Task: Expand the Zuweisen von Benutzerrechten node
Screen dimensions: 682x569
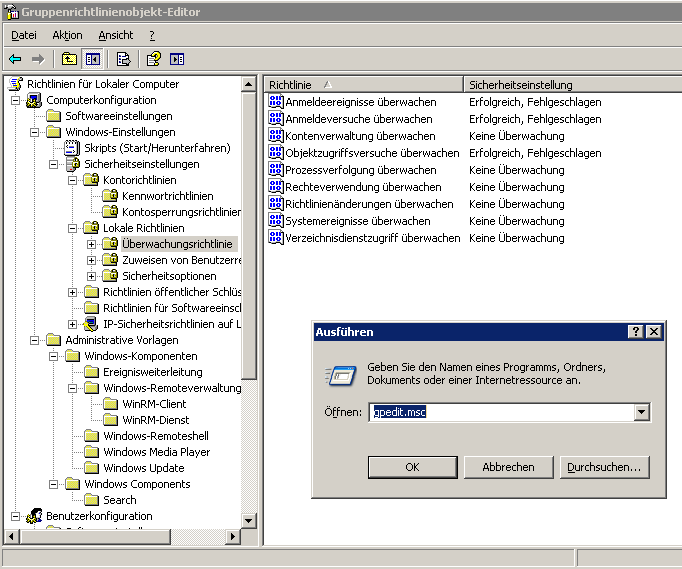Action: tap(91, 261)
